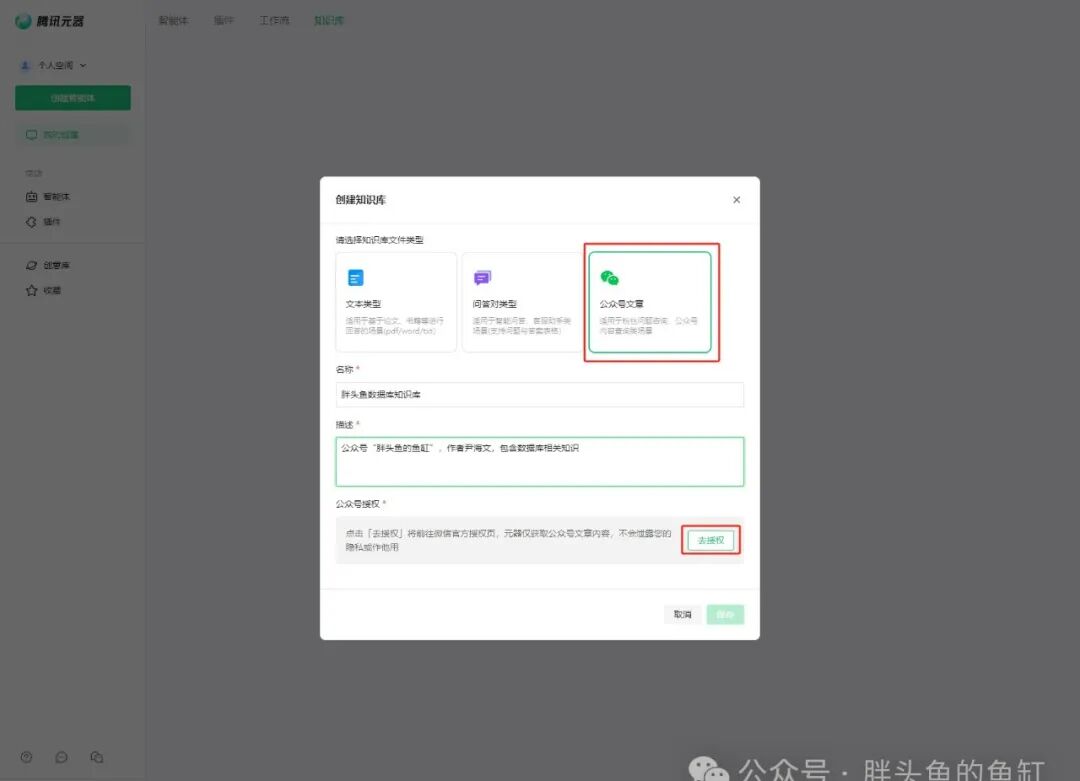
Task: Click the authorization notice text beside 去授权
Action: (x=508, y=540)
